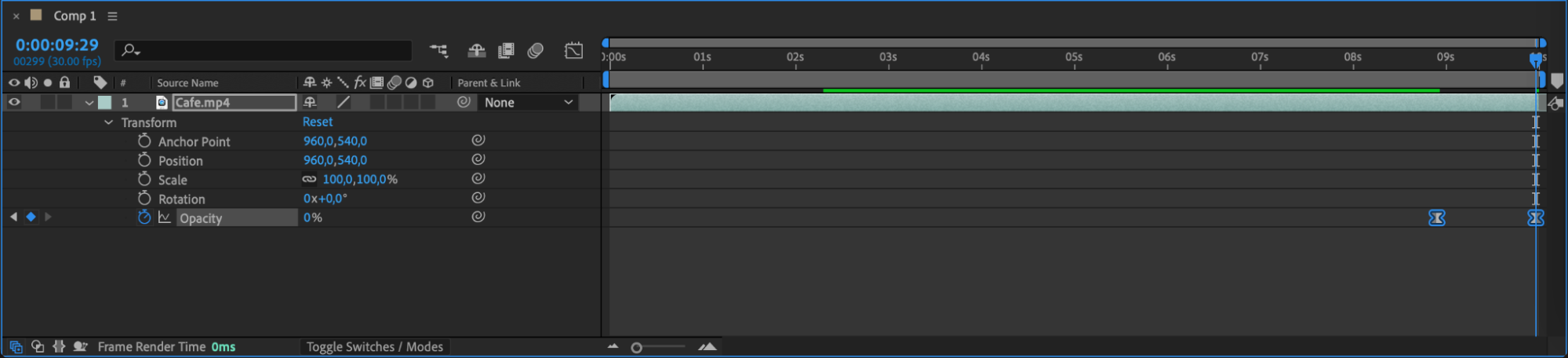Open the search field magnifier dropdown

pyautogui.click(x=130, y=51)
